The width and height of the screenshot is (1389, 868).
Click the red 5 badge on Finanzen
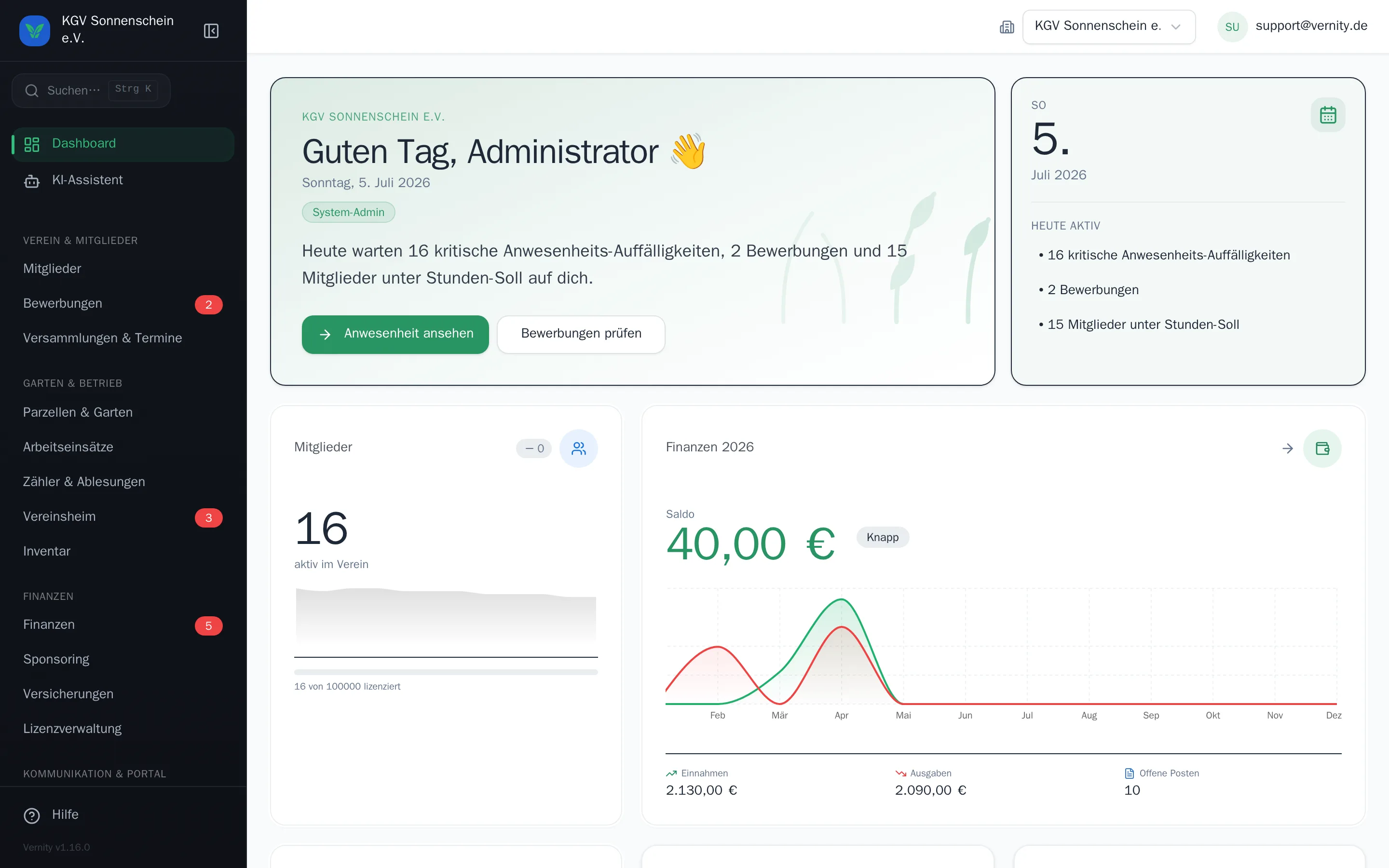208,626
